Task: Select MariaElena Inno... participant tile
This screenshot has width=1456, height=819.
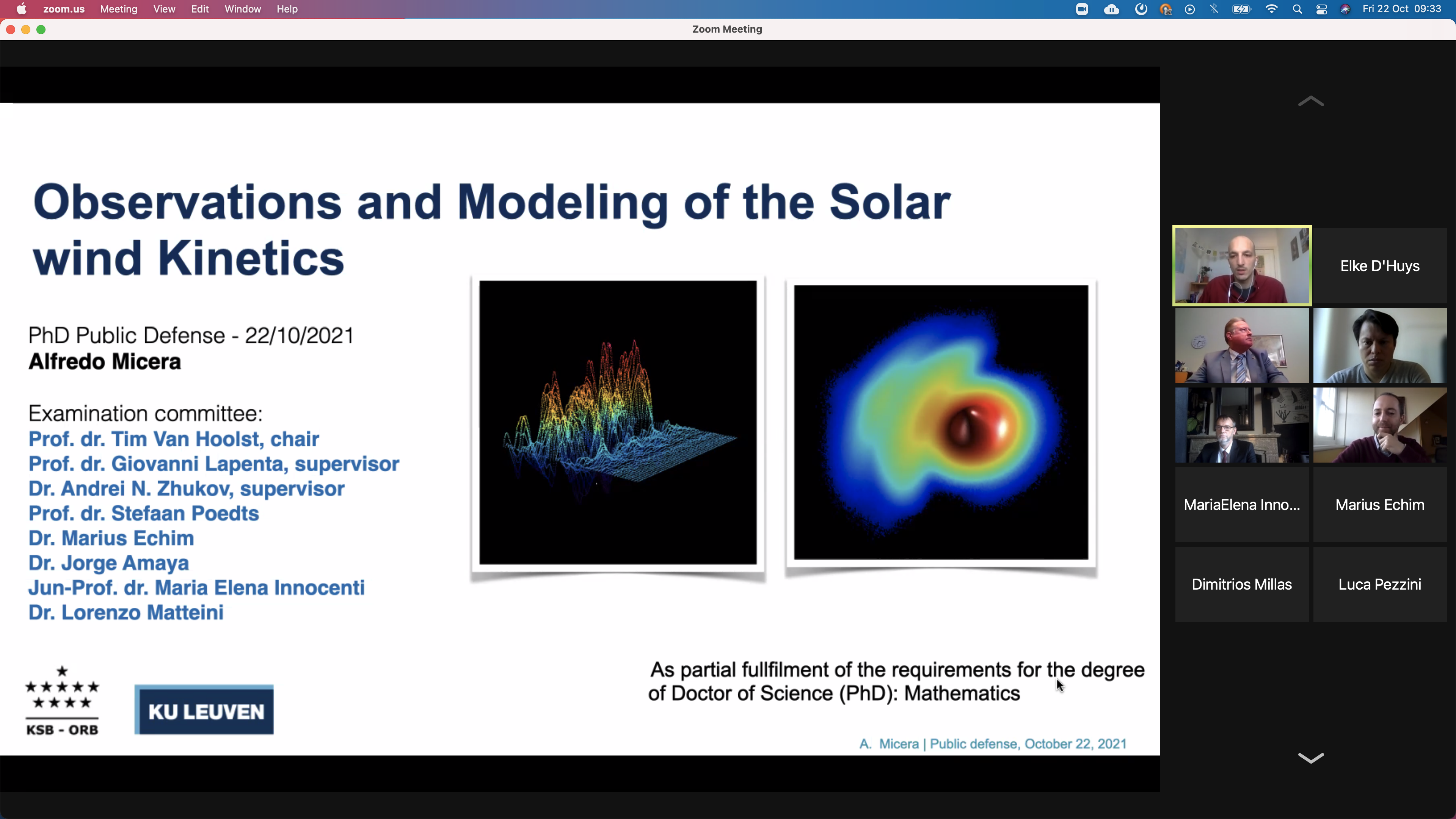Action: [x=1242, y=505]
